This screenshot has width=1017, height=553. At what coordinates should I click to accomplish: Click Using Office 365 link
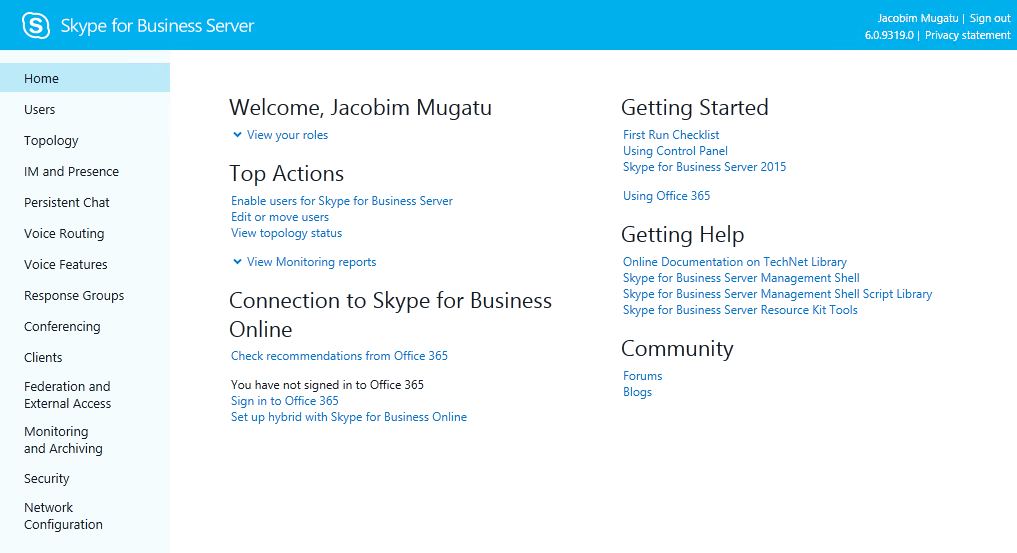click(667, 196)
